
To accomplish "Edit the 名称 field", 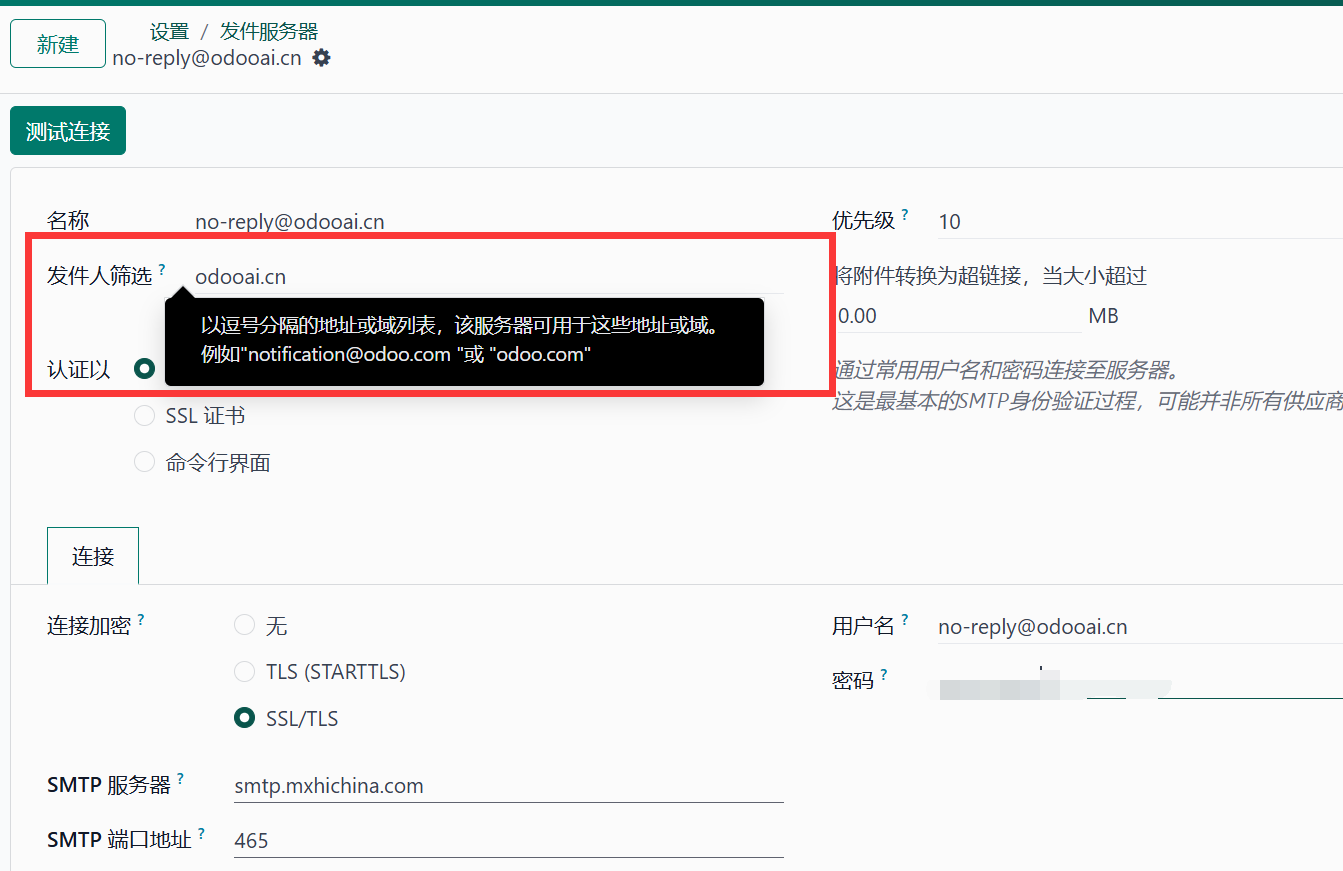I will point(489,222).
